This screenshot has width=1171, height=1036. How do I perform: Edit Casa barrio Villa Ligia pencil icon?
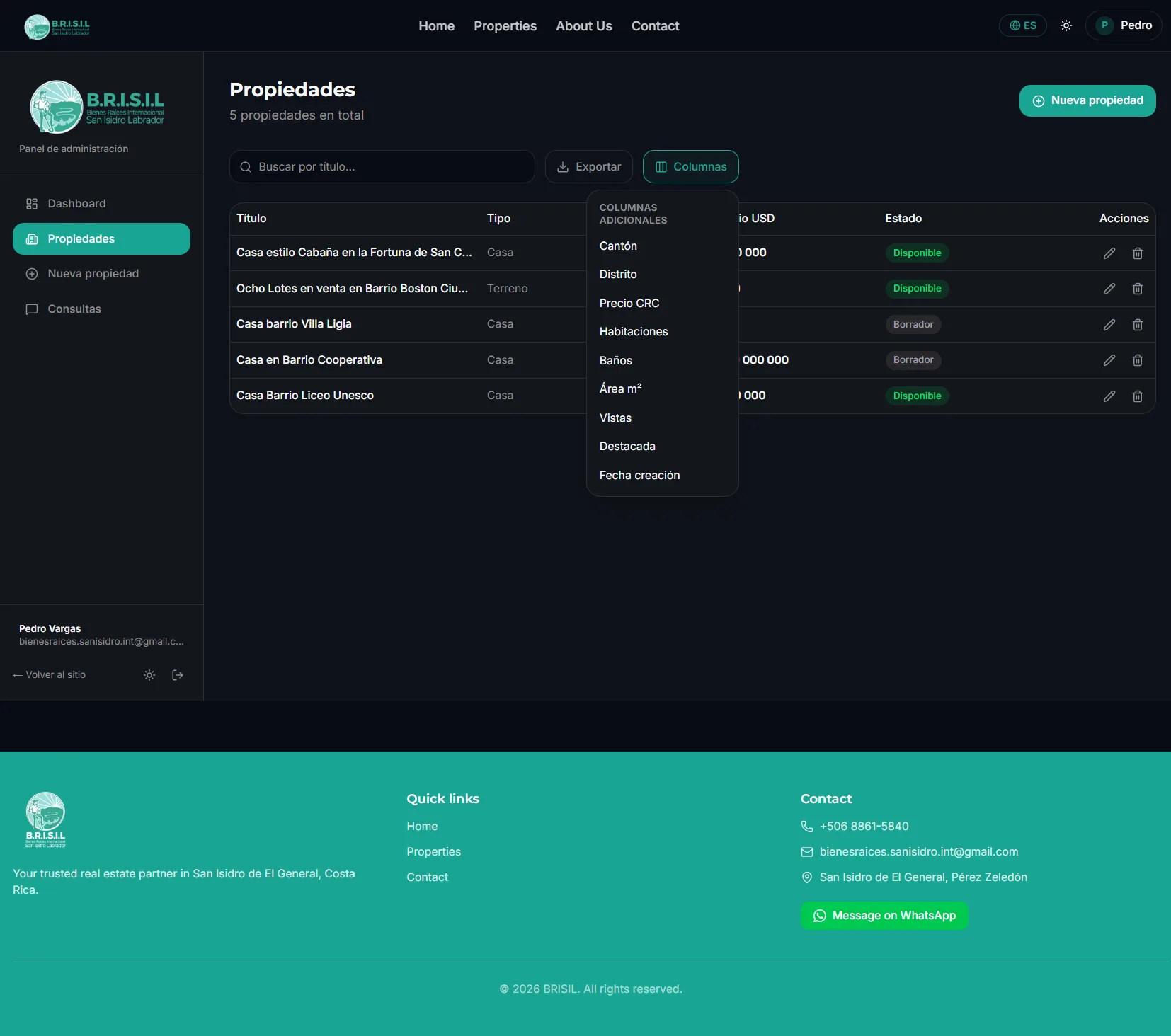coord(1109,325)
